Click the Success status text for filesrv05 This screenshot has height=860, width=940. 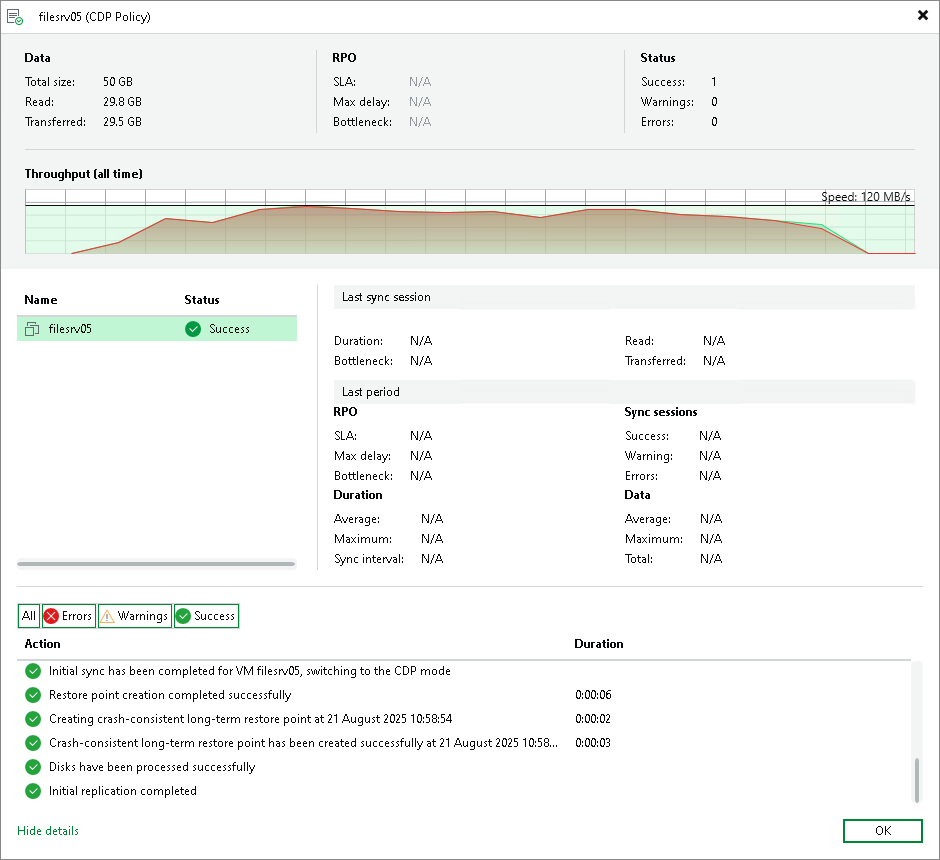(229, 329)
